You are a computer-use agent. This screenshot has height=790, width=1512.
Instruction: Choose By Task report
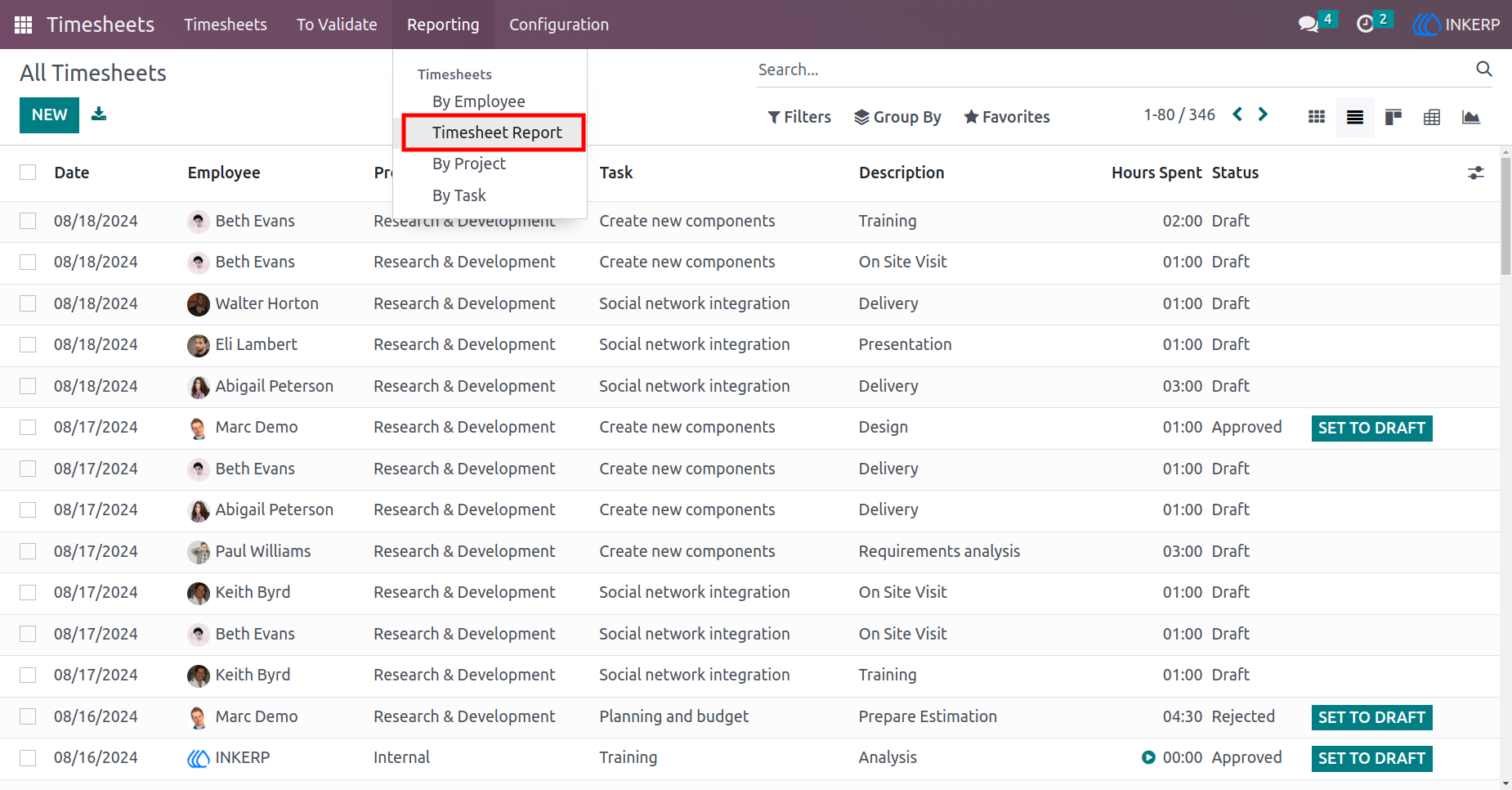tap(459, 195)
